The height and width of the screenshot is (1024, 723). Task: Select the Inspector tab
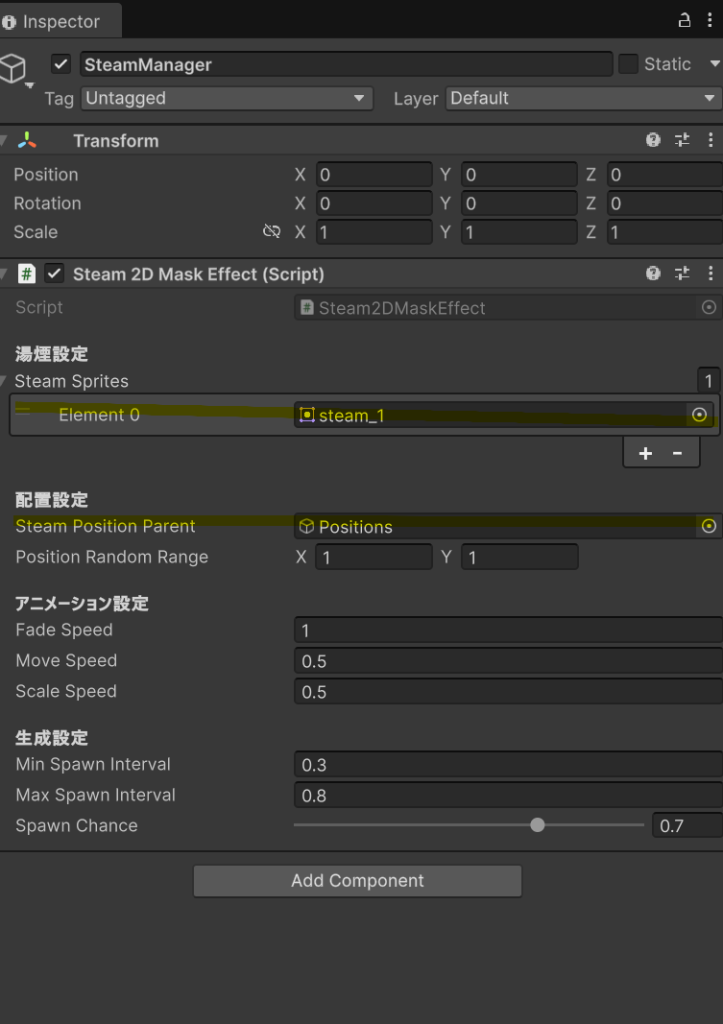[x=60, y=21]
